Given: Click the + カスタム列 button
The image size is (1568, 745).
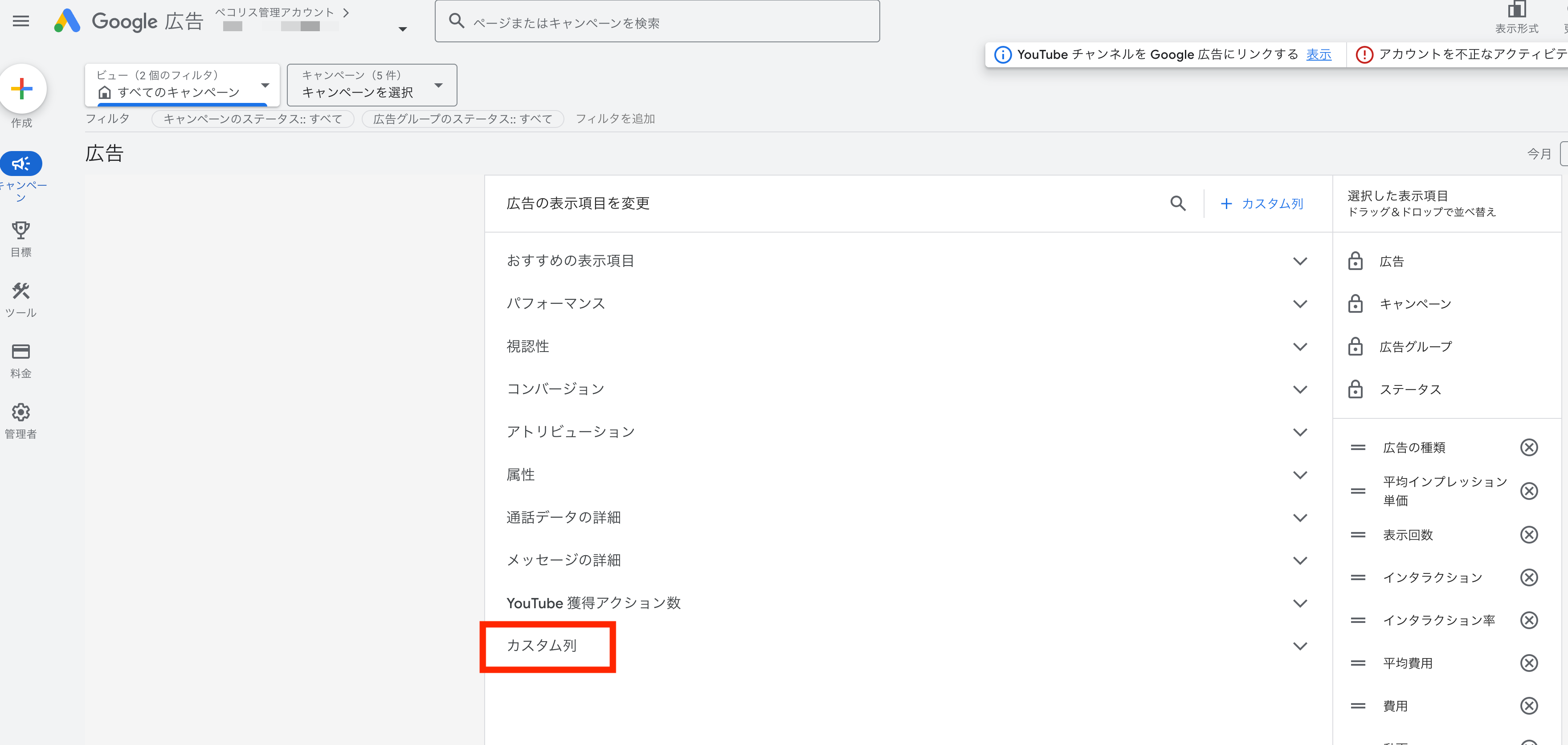Looking at the screenshot, I should (1262, 203).
